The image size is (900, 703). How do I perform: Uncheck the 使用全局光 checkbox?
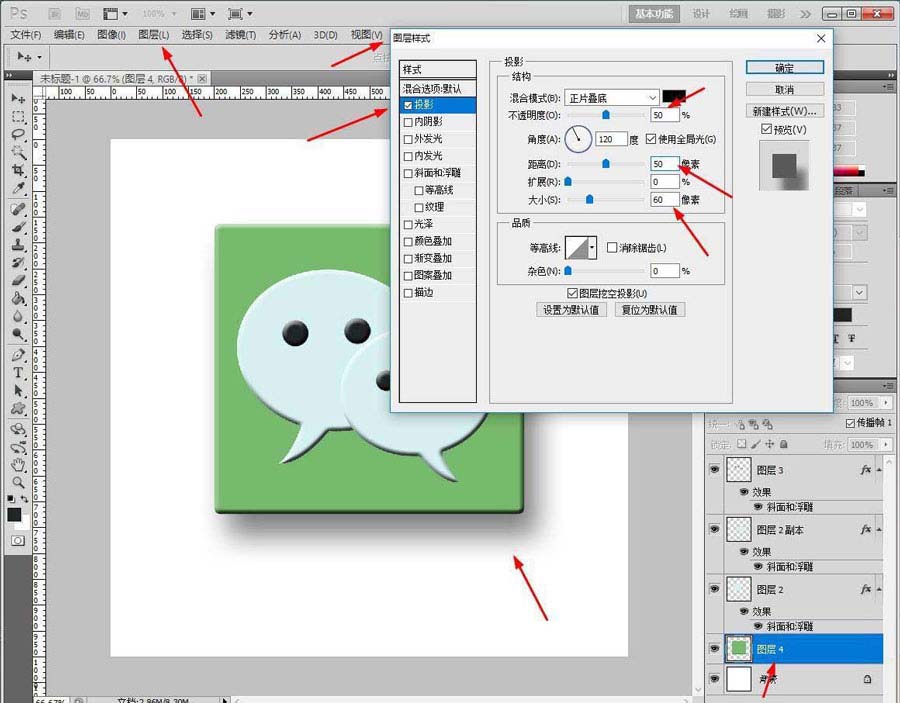pyautogui.click(x=651, y=138)
